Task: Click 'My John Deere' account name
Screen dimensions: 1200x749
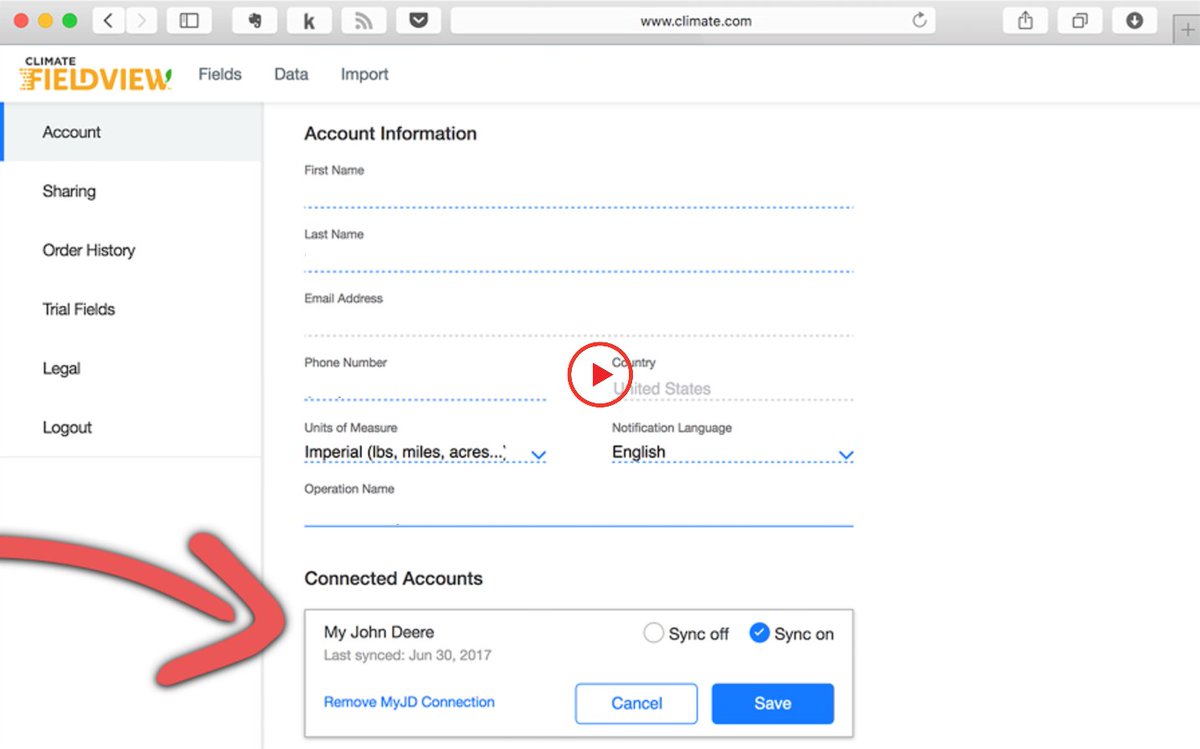Action: [x=379, y=632]
